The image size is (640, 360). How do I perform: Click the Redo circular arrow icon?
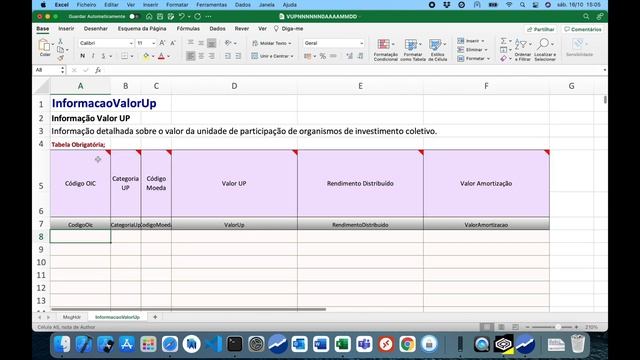pyautogui.click(x=198, y=16)
